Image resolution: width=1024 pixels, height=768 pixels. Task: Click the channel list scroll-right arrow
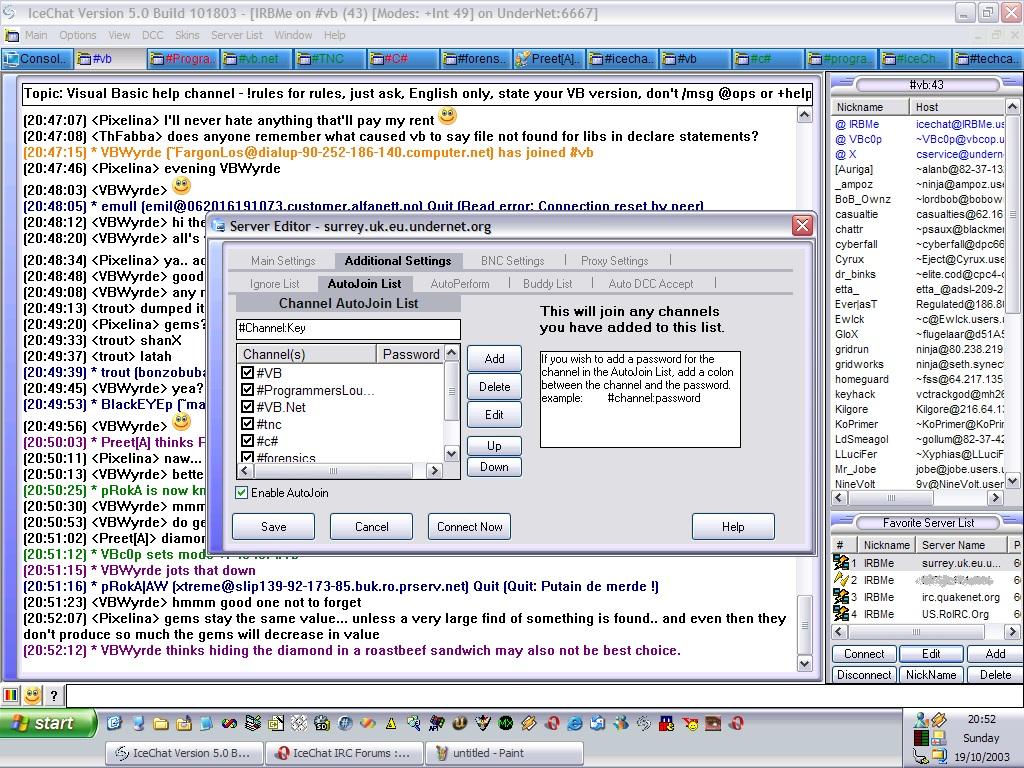pos(434,470)
